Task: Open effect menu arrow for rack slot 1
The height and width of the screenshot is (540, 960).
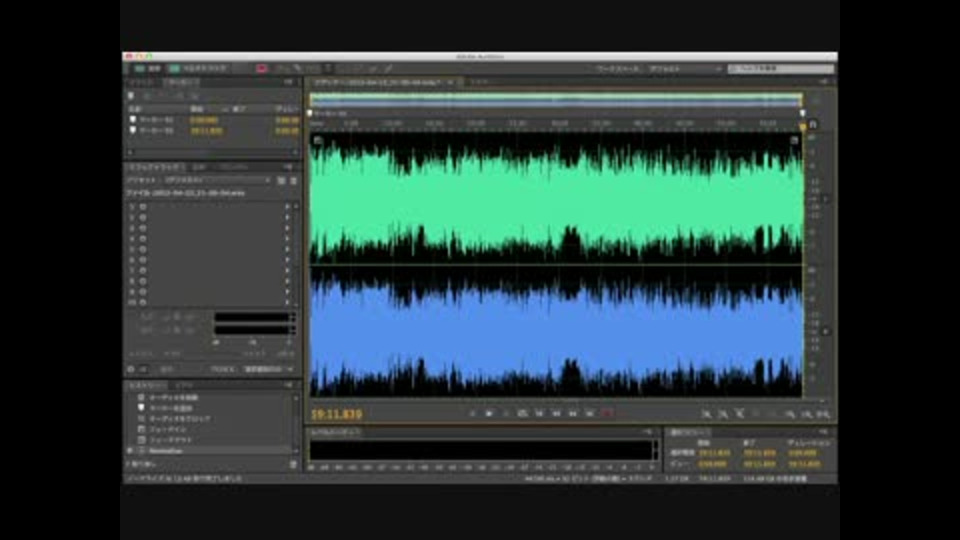Action: pos(287,207)
